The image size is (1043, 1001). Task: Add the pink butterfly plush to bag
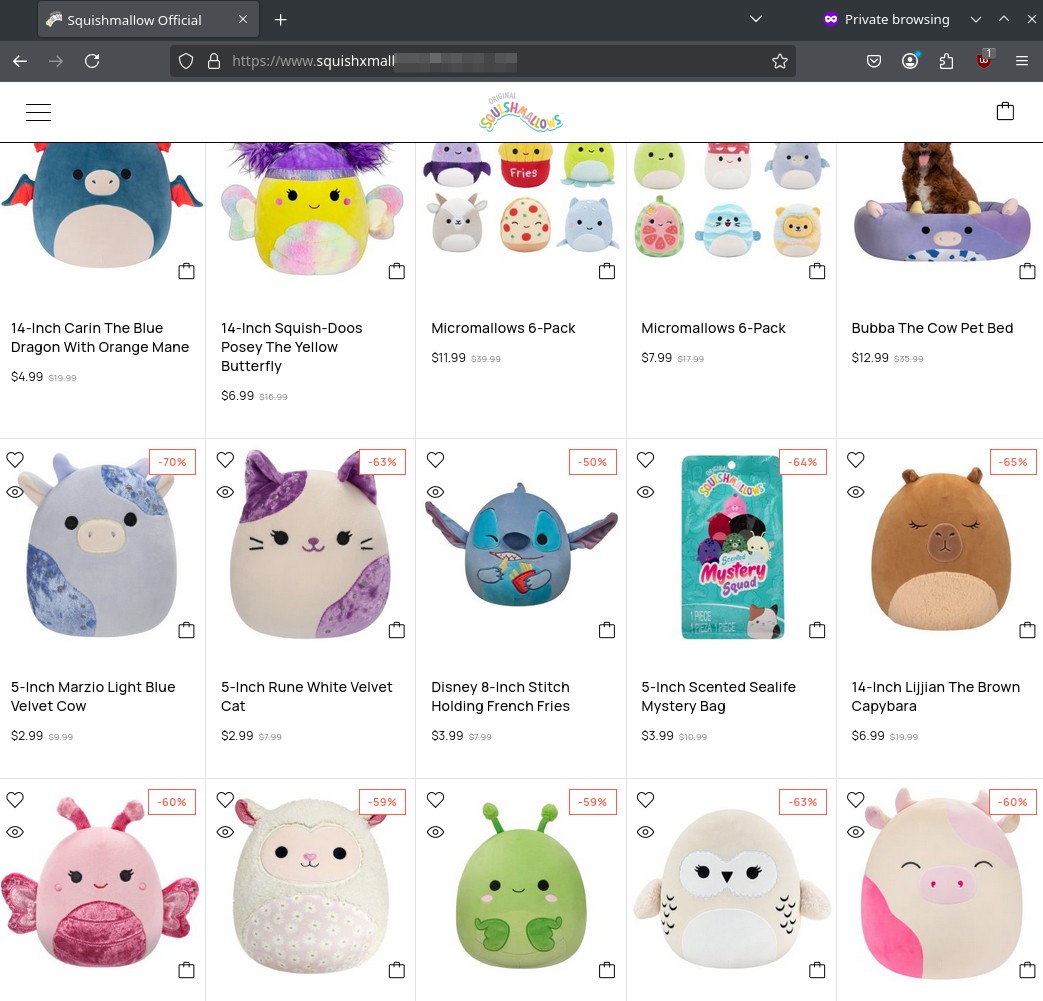tap(186, 970)
